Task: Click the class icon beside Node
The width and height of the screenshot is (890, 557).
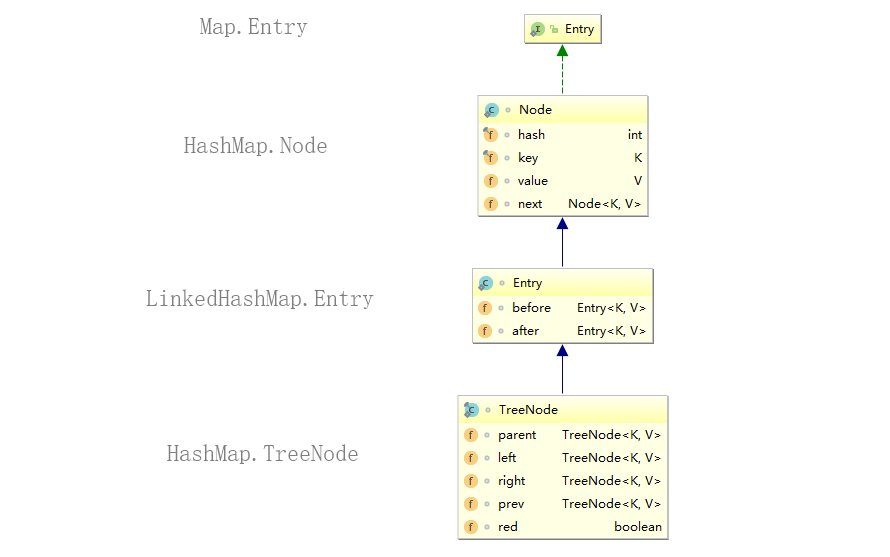Action: [491, 110]
